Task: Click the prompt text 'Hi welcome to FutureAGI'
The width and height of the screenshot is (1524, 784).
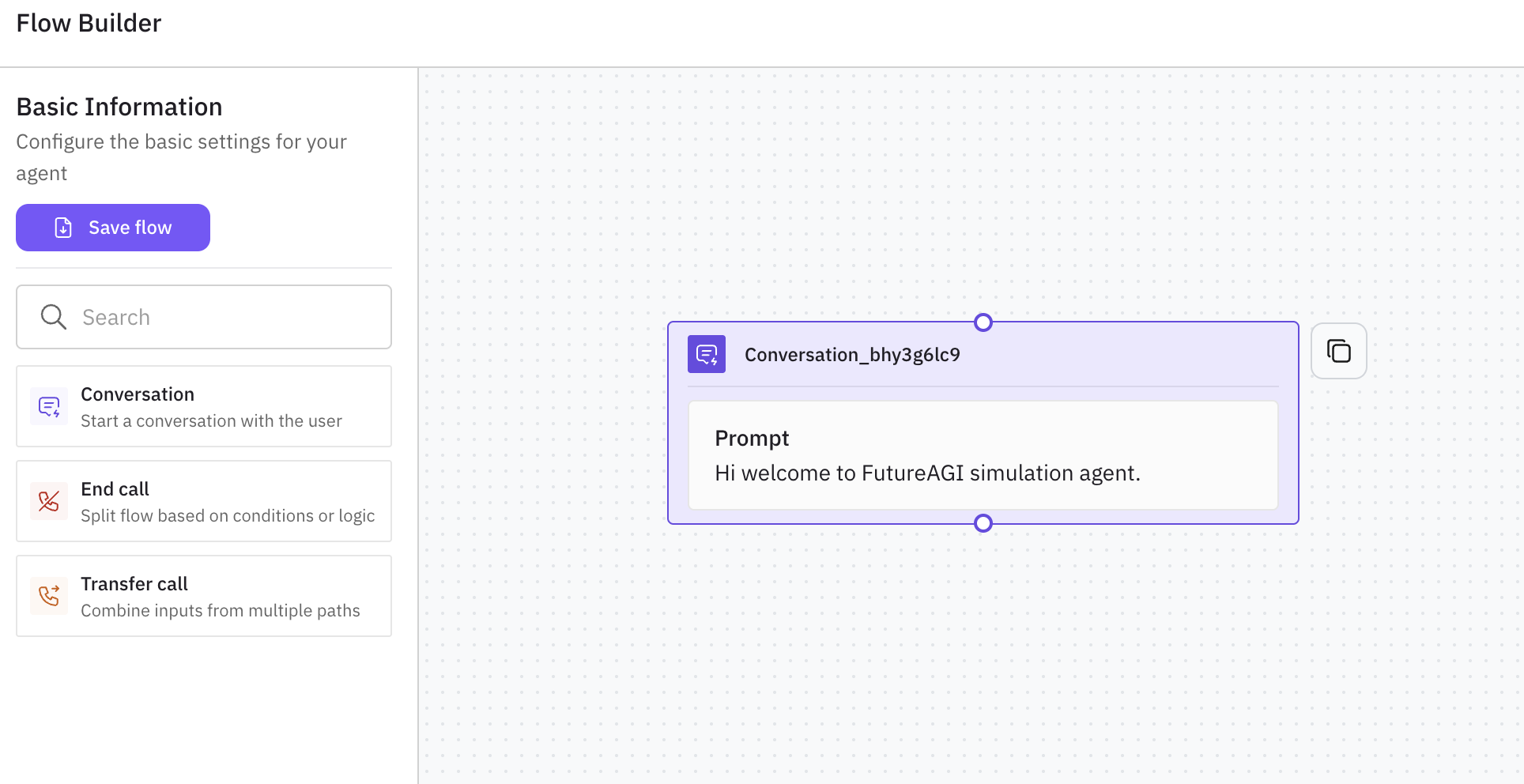Action: tap(927, 473)
